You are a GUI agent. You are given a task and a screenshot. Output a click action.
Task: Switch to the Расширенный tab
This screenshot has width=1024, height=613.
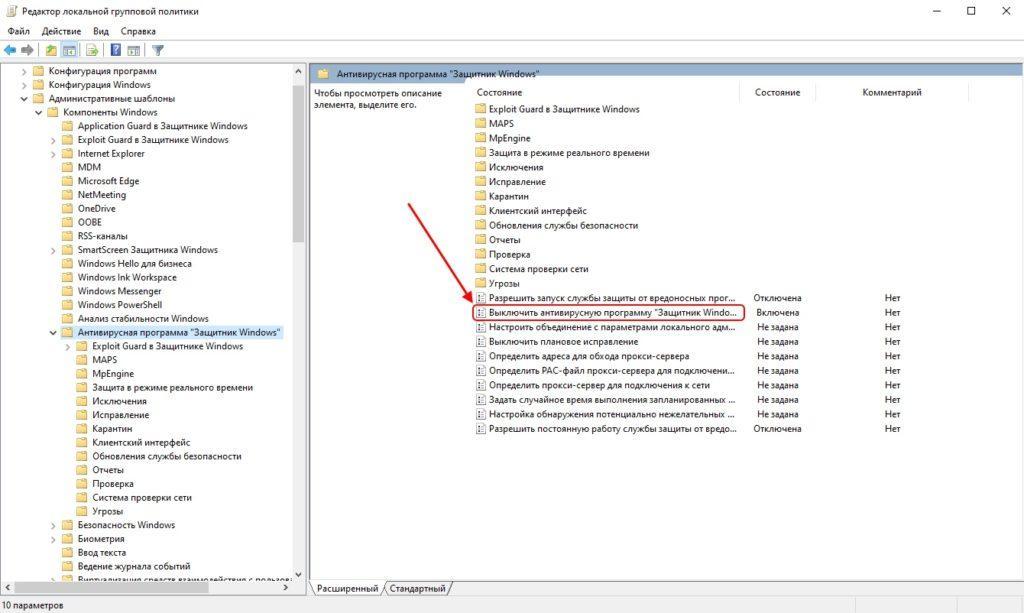click(347, 588)
